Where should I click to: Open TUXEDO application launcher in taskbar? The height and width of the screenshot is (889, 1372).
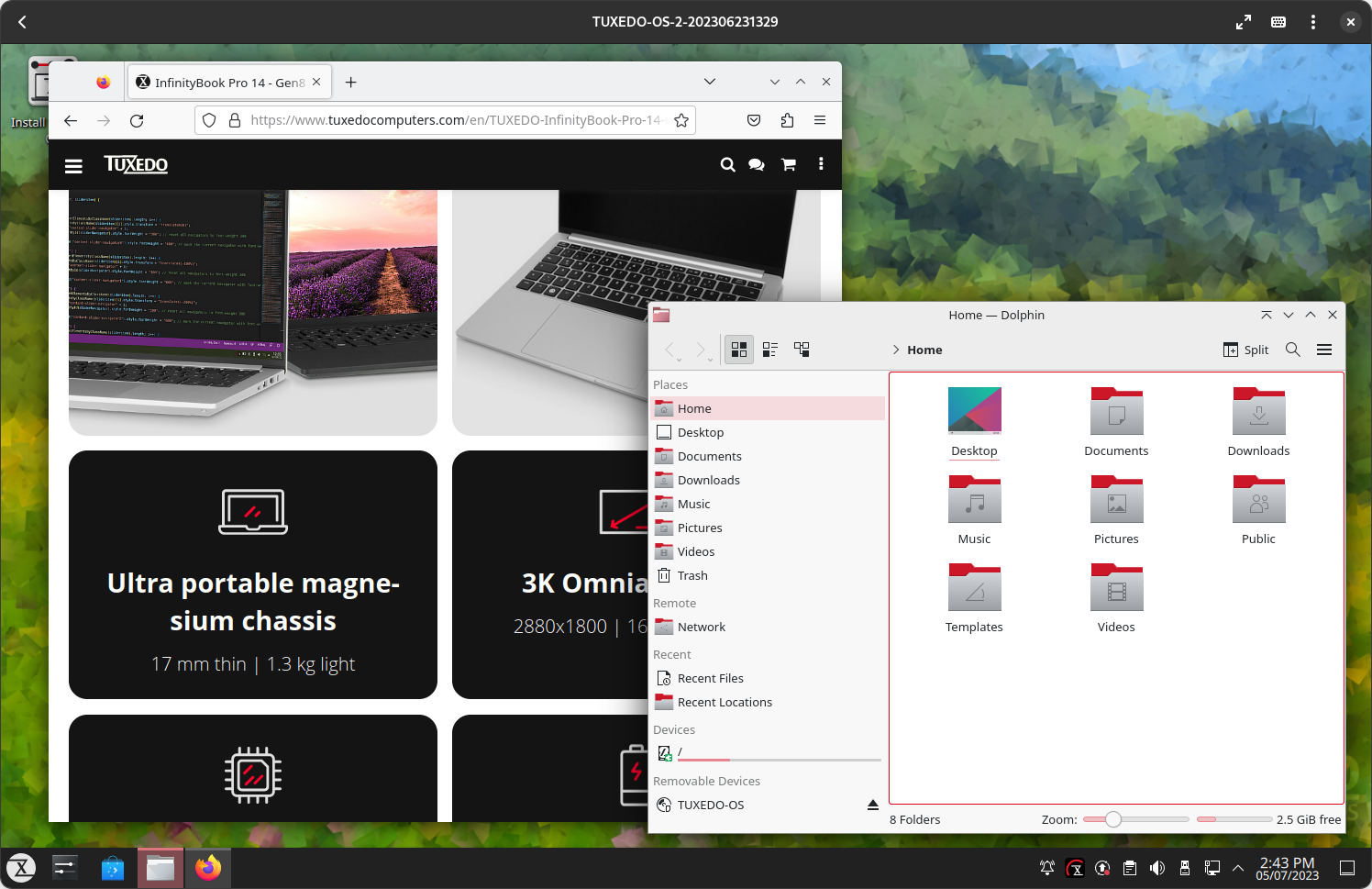21,867
